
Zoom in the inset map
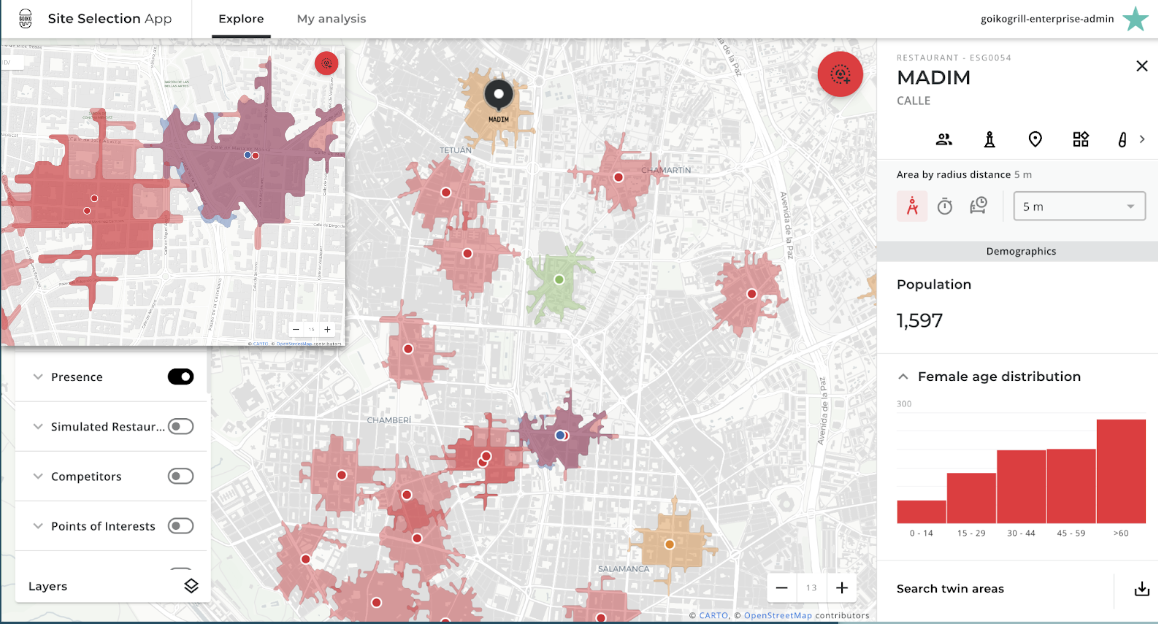coord(327,329)
